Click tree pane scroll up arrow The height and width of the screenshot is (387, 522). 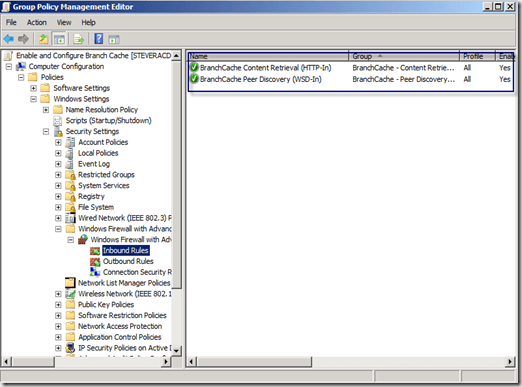coord(177,55)
